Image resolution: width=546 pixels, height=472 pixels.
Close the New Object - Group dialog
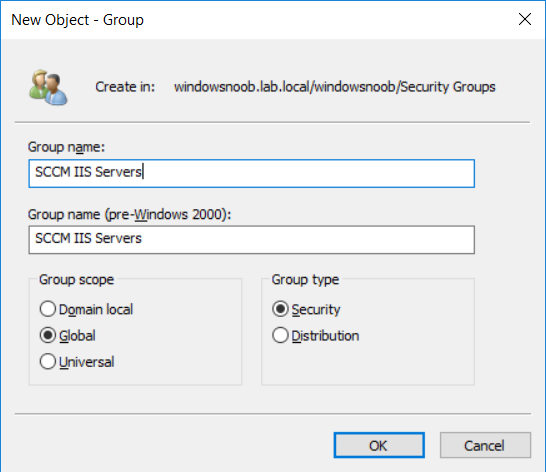click(525, 20)
